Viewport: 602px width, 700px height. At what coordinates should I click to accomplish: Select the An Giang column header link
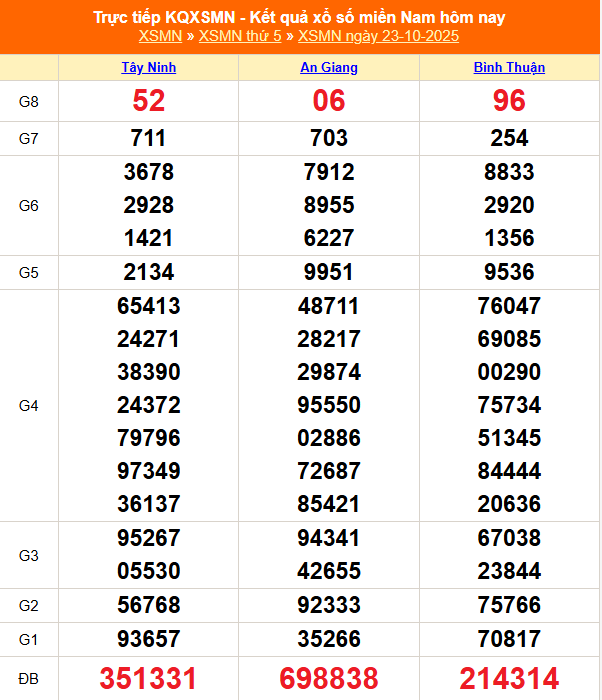(x=329, y=68)
